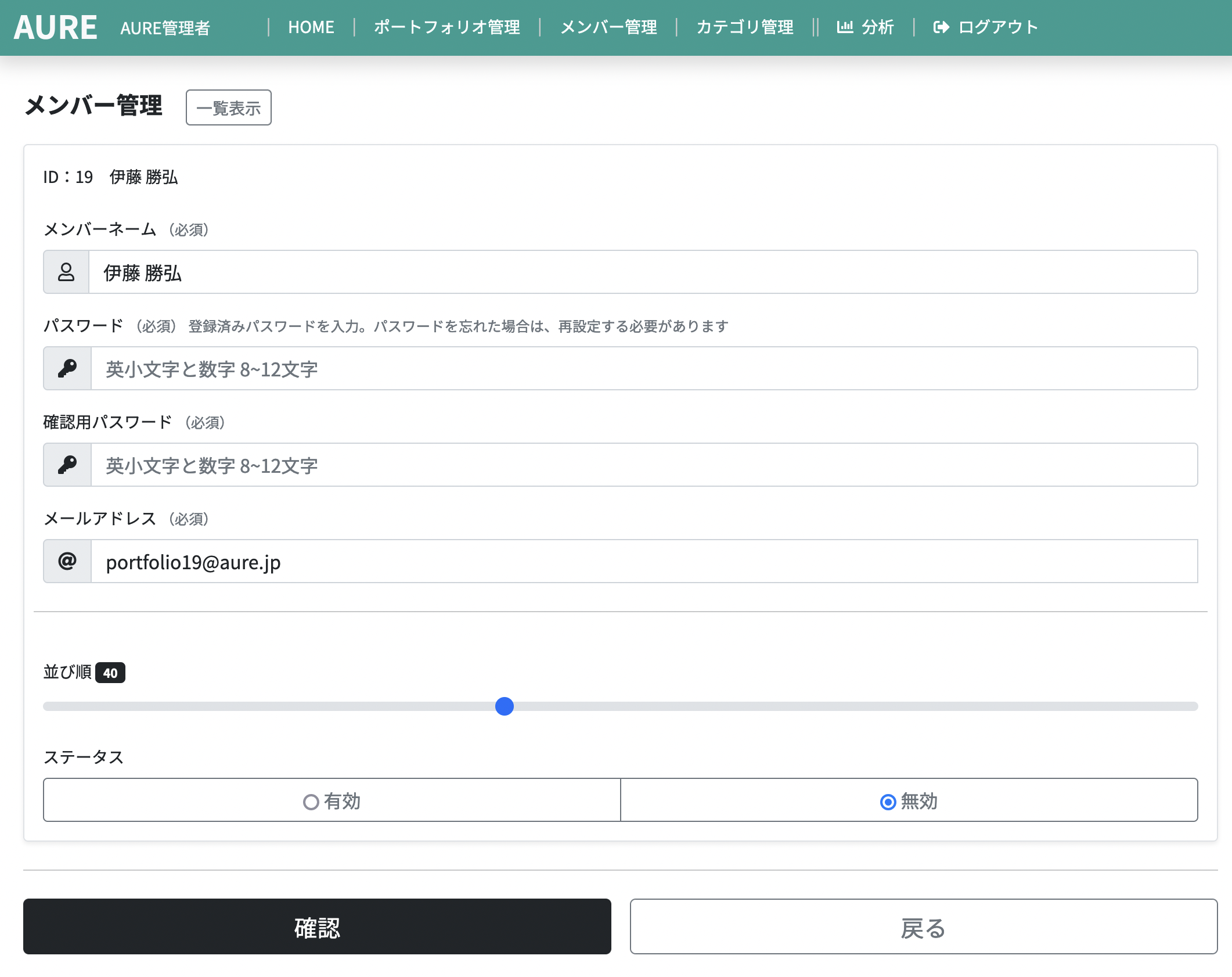Click the 一覧表示 list view button

228,108
